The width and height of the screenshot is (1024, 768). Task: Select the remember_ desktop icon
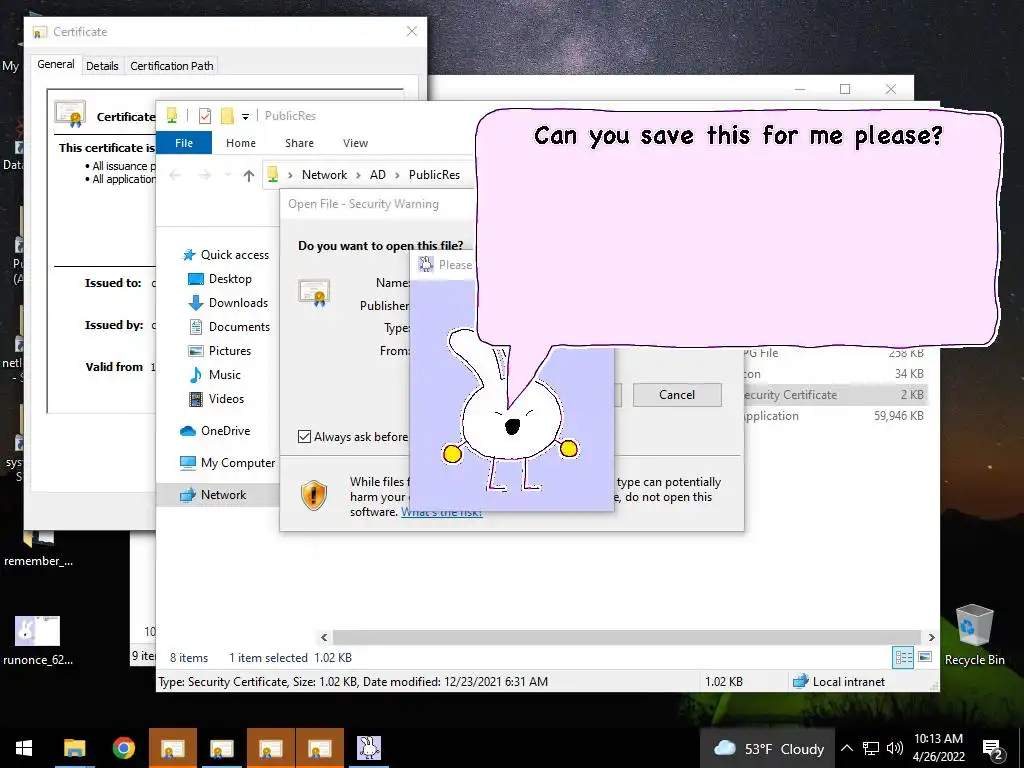coord(38,549)
